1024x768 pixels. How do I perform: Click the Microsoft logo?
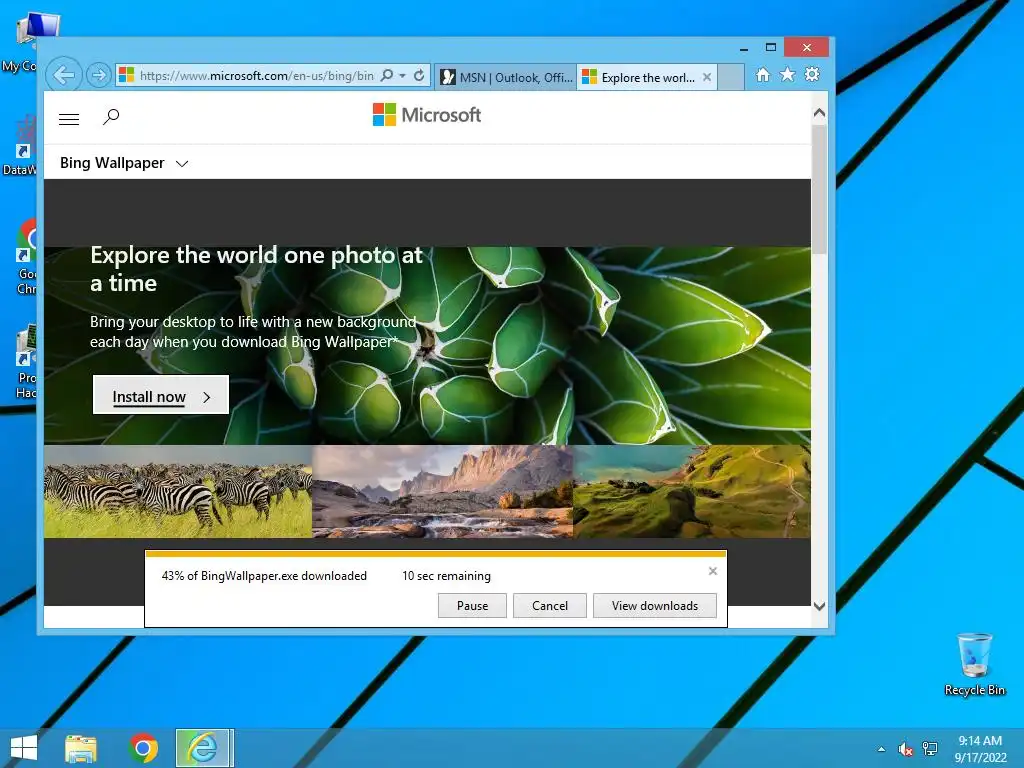[x=427, y=115]
